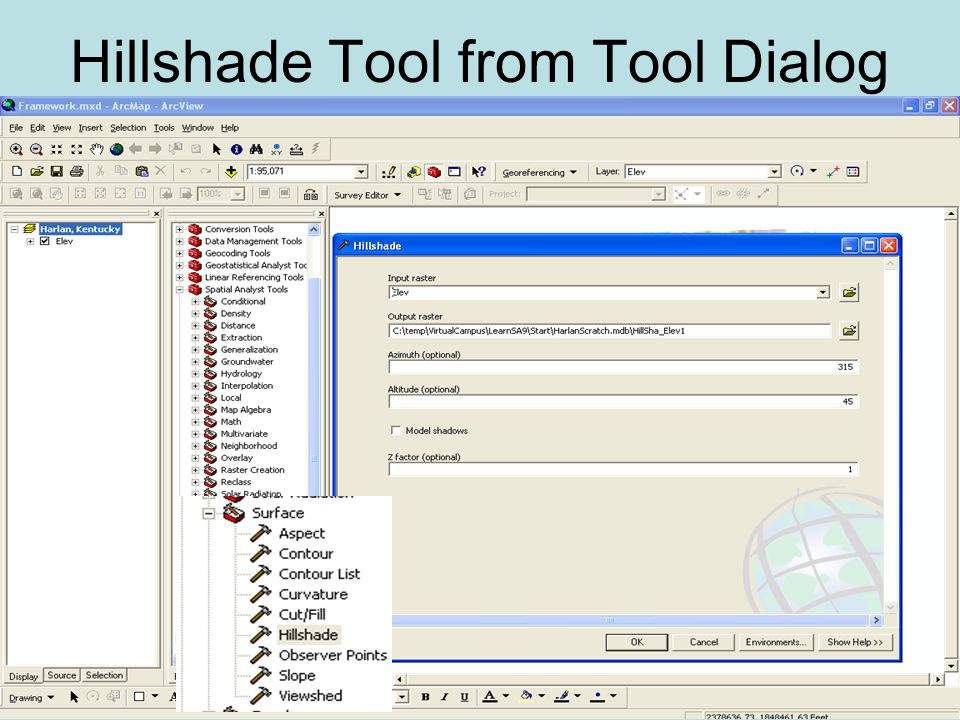Open the Tools menu

163,128
